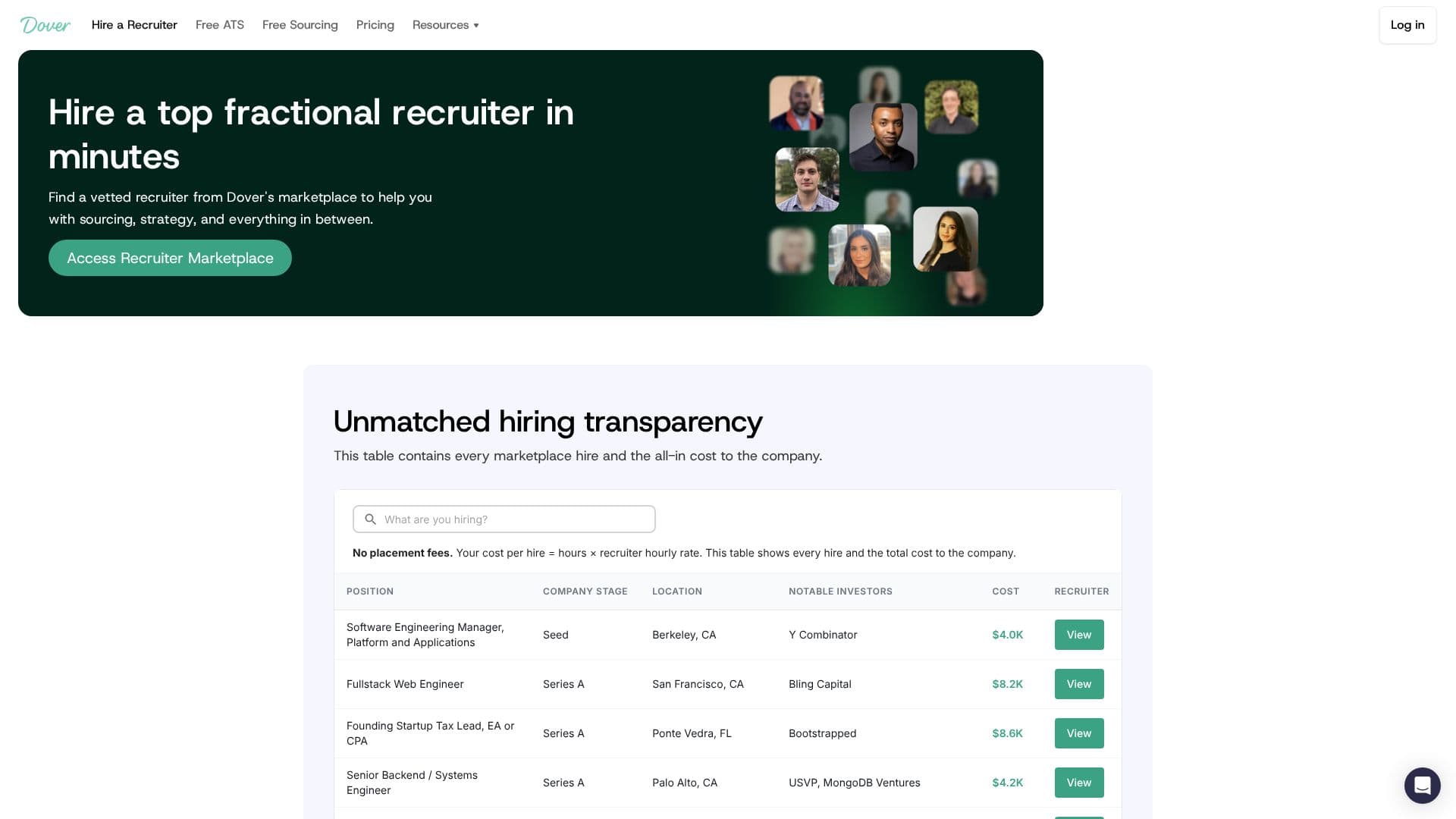Image resolution: width=1456 pixels, height=819 pixels.
Task: Click the Company Stage column header
Action: pyautogui.click(x=585, y=591)
